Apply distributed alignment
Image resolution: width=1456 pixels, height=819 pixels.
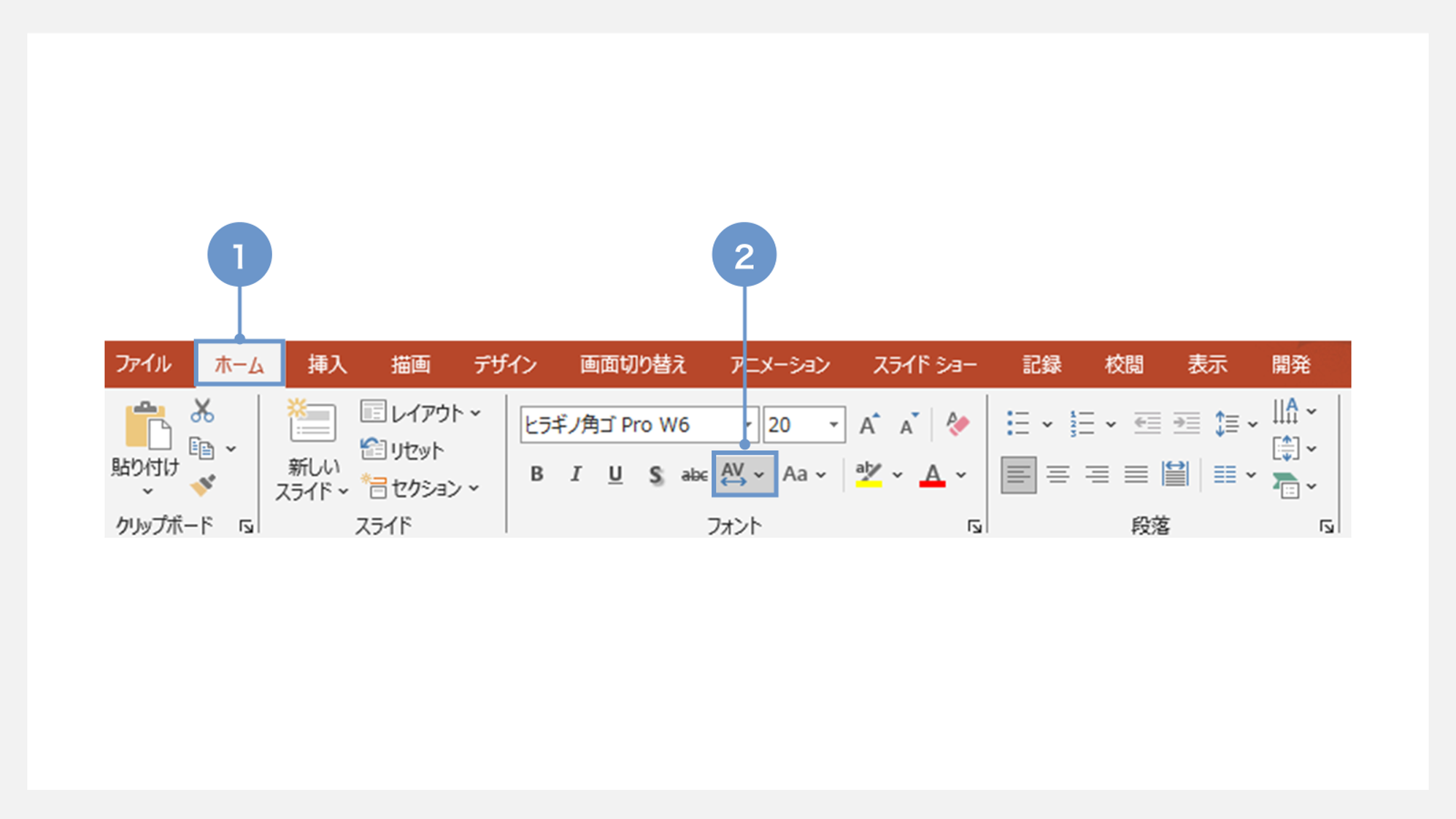click(1175, 474)
